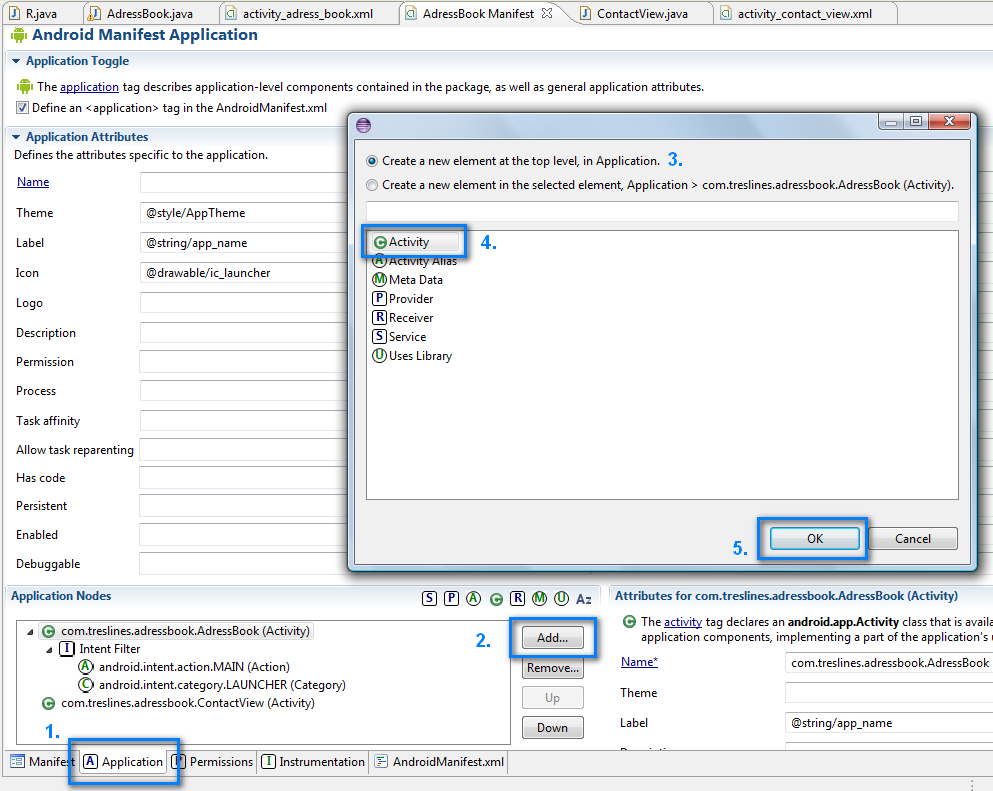Focus the application Name input field

(x=244, y=182)
